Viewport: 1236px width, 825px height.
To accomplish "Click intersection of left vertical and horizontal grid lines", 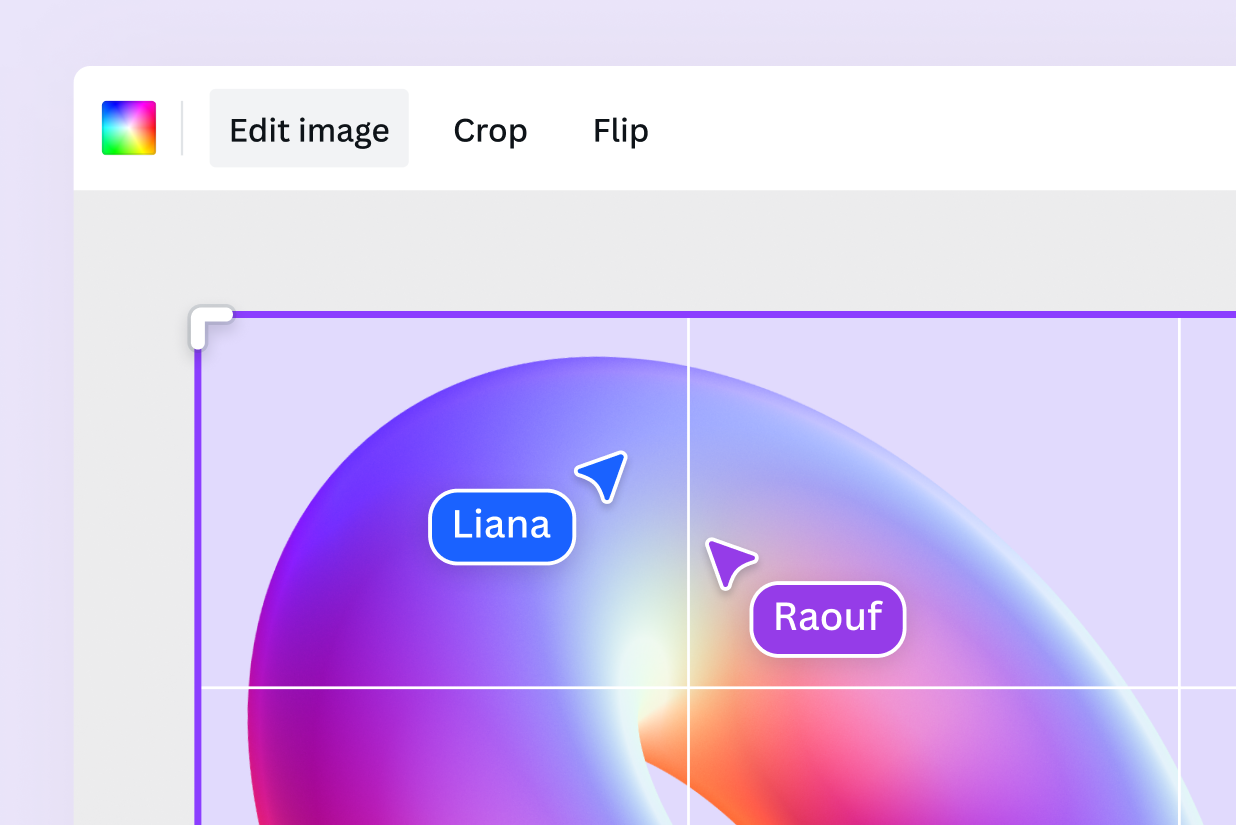I will tap(688, 688).
